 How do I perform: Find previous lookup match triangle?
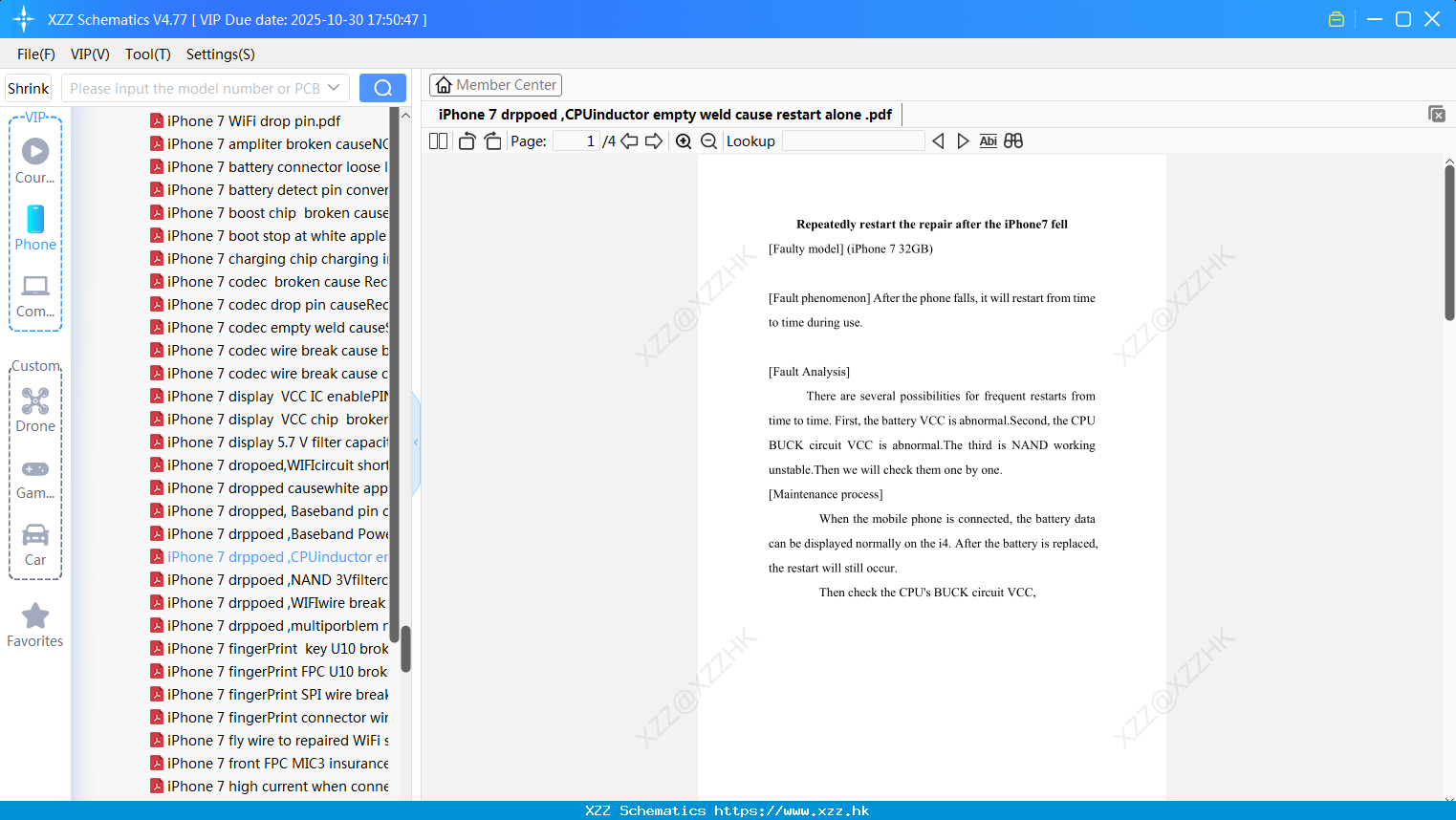point(938,141)
